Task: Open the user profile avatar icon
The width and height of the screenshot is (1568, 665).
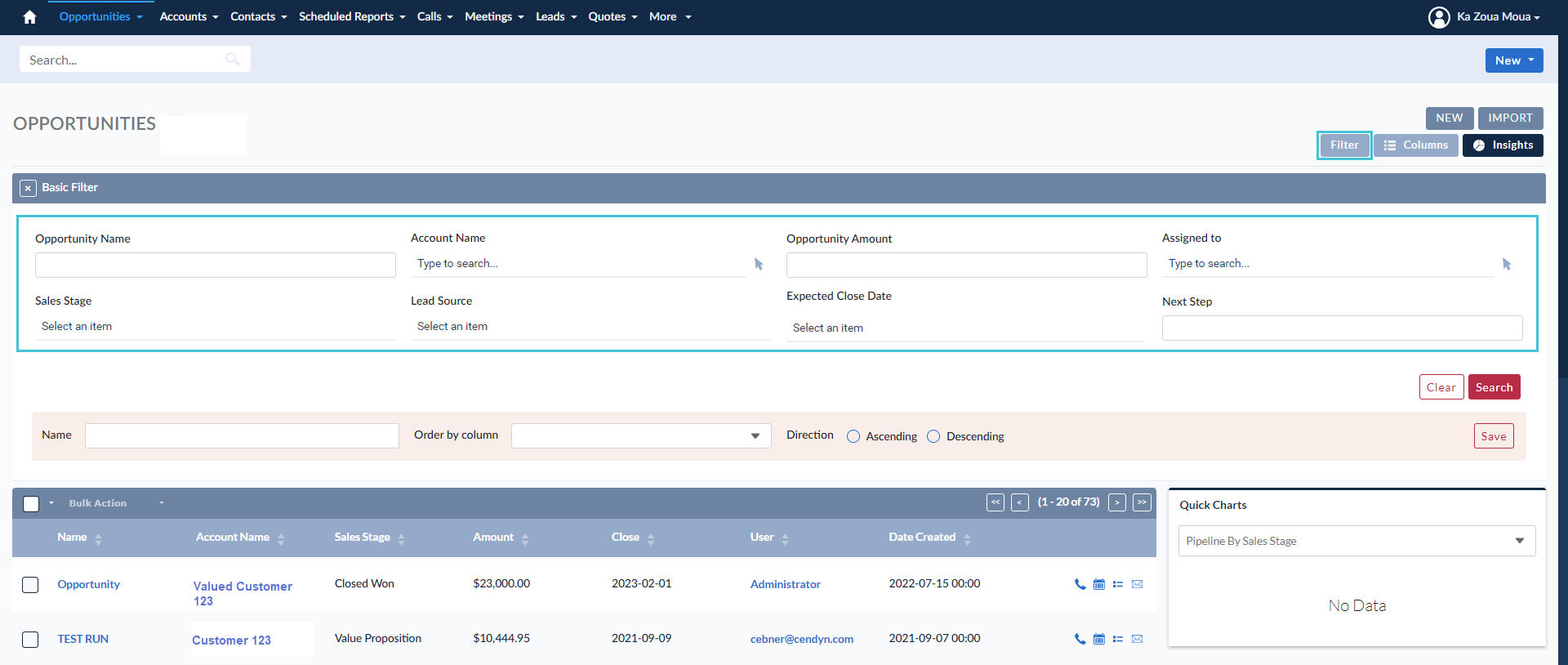Action: [x=1439, y=17]
